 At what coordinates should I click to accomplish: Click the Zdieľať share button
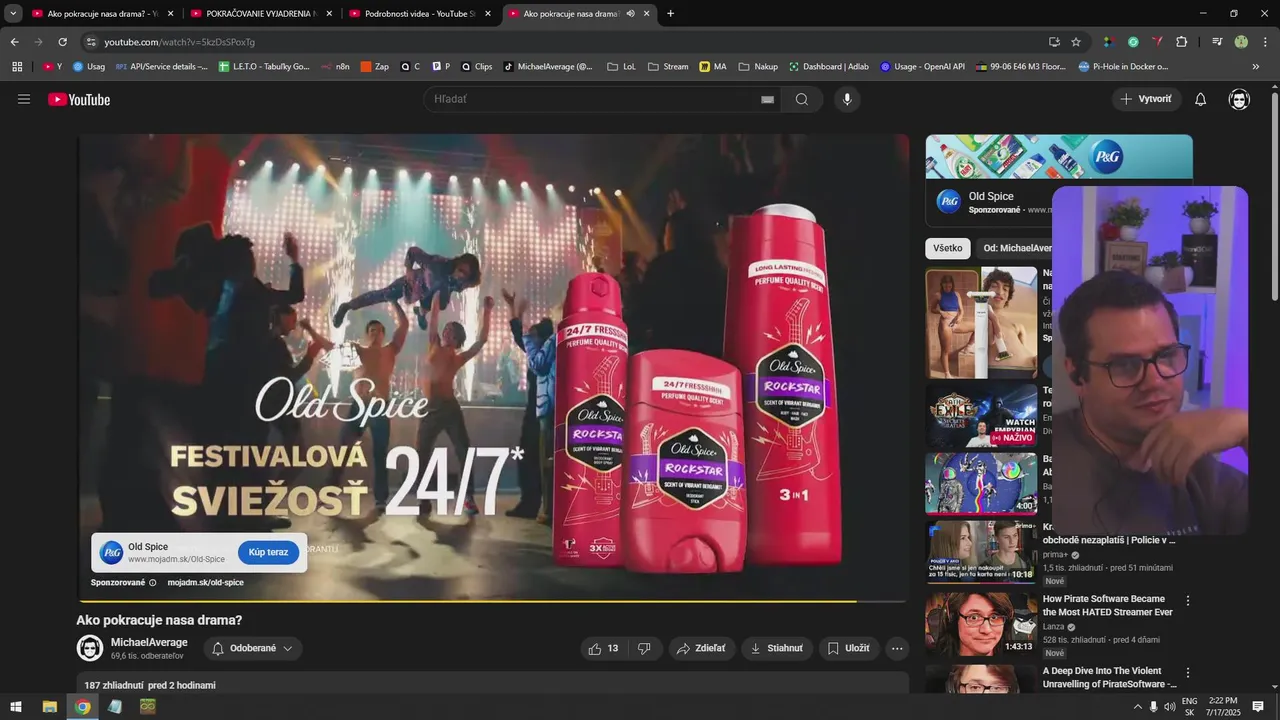pyautogui.click(x=703, y=648)
